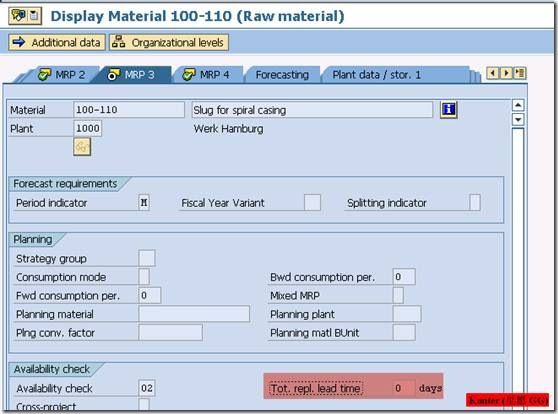
Task: Toggle the Splitting indicator box
Action: click(475, 203)
